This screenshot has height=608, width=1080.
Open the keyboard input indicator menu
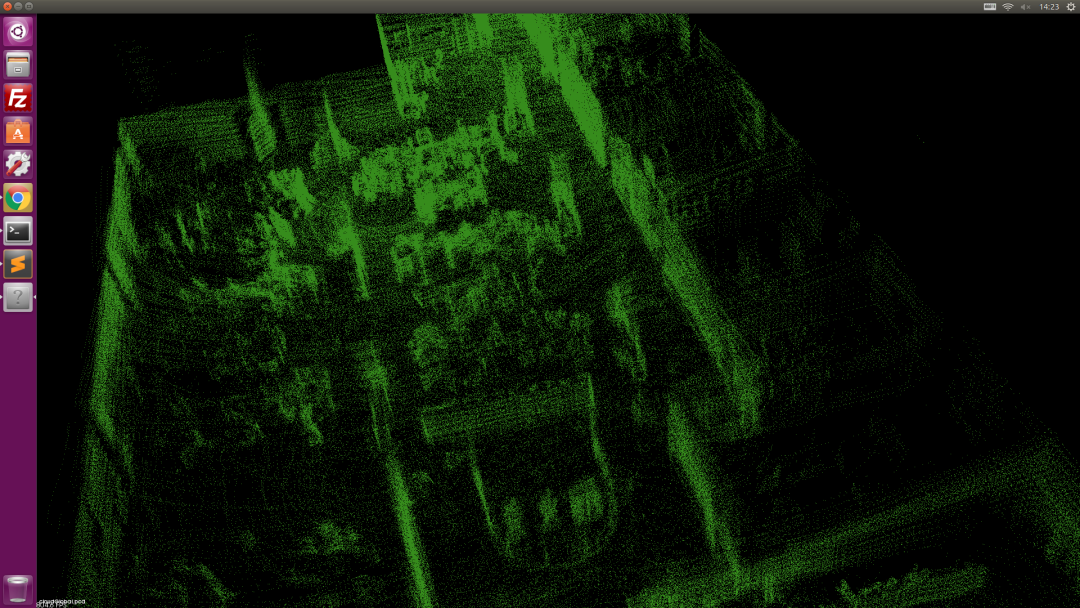click(x=989, y=7)
